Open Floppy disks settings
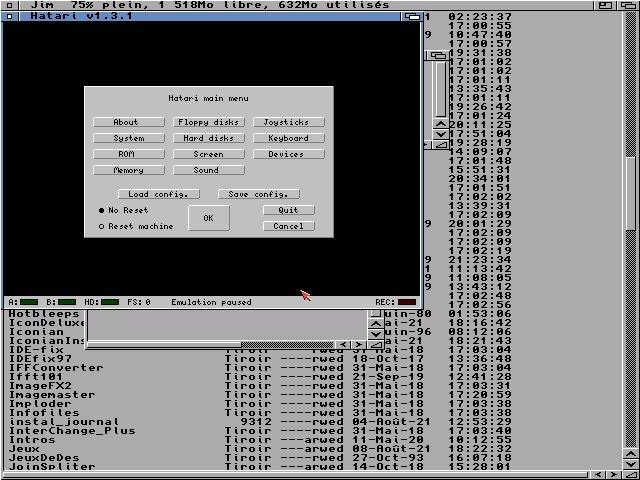The height and width of the screenshot is (480, 640). [209, 122]
